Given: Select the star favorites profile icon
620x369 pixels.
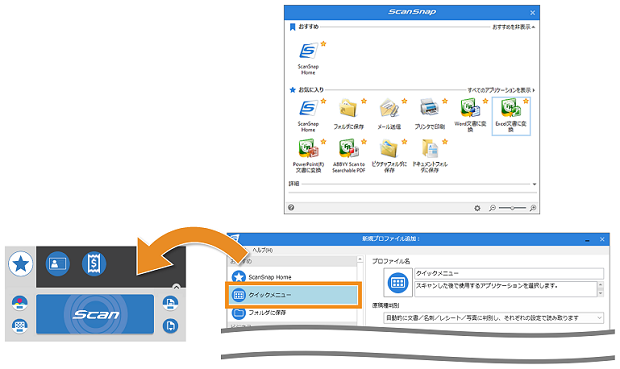Looking at the screenshot, I should 21,264.
